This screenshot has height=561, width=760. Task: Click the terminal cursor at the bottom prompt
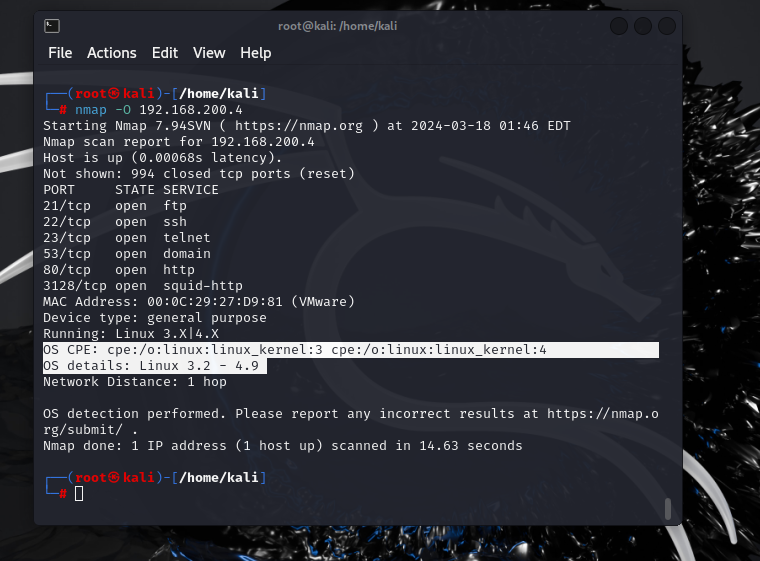pos(79,494)
